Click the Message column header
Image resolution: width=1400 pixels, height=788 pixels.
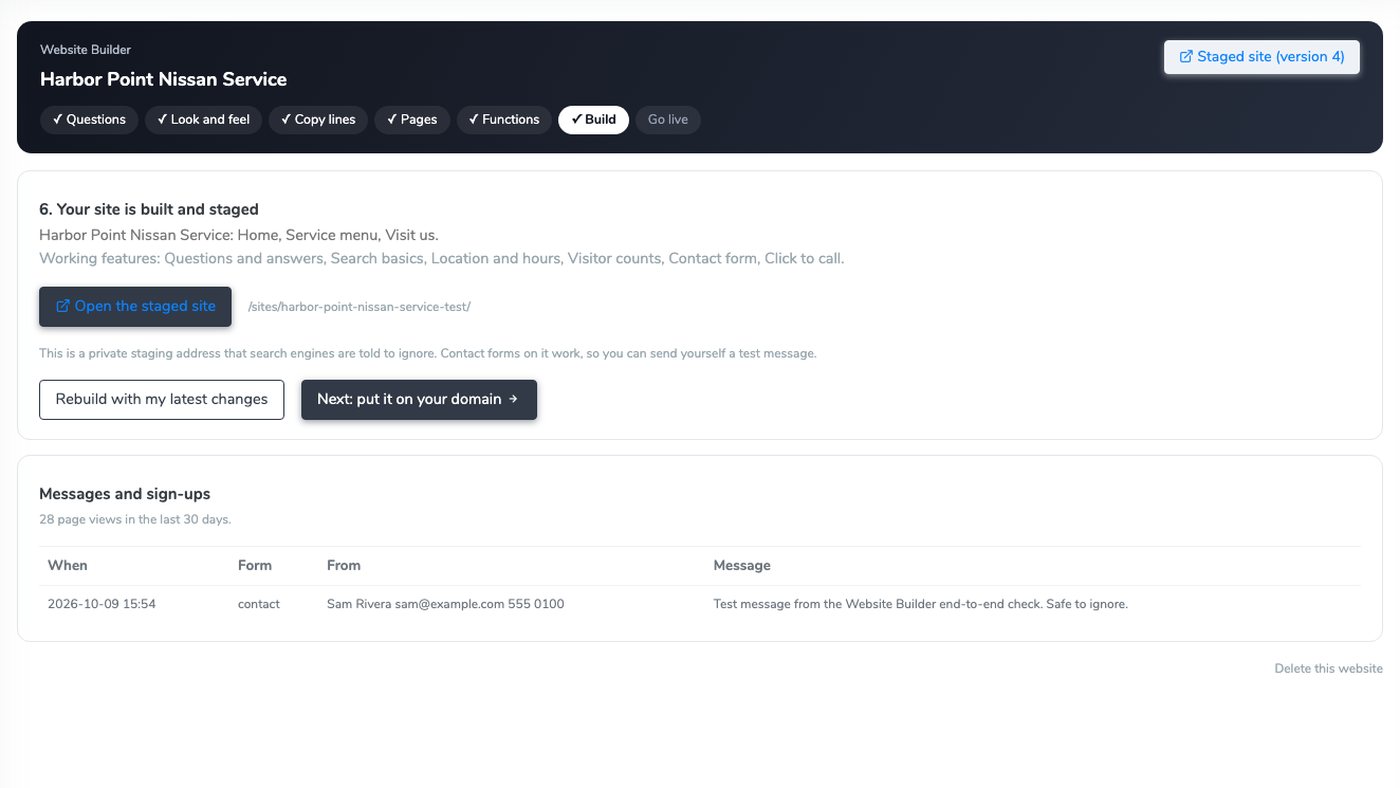point(742,566)
